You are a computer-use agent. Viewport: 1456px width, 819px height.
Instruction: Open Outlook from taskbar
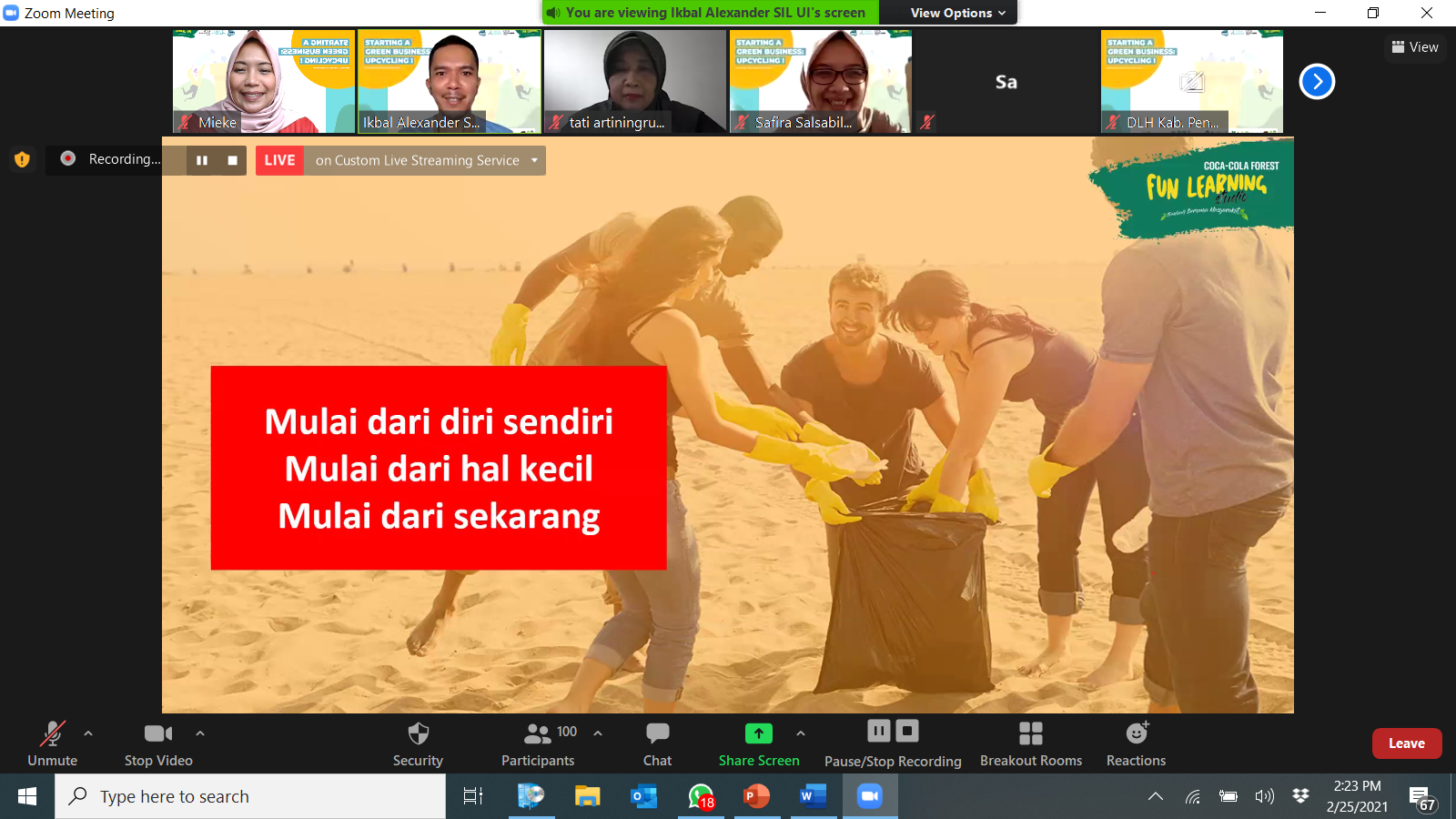click(x=644, y=796)
